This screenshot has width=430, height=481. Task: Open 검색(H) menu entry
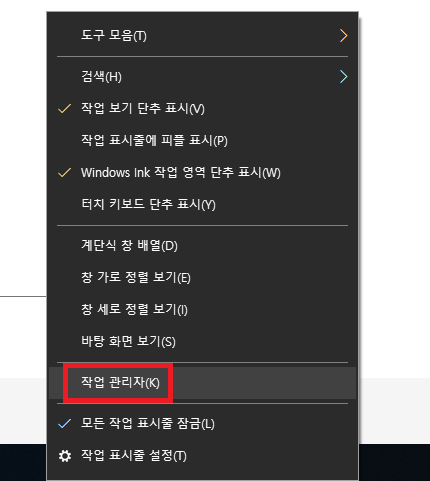click(202, 77)
